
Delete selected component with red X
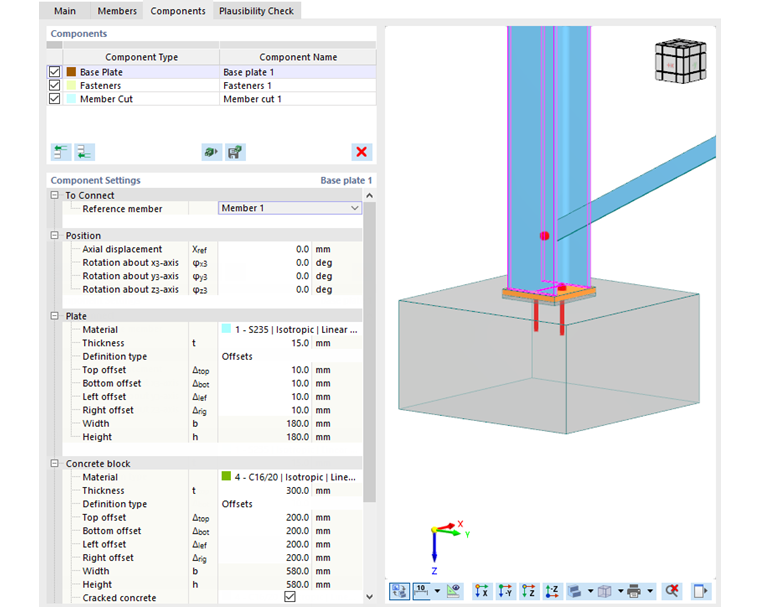coord(362,152)
